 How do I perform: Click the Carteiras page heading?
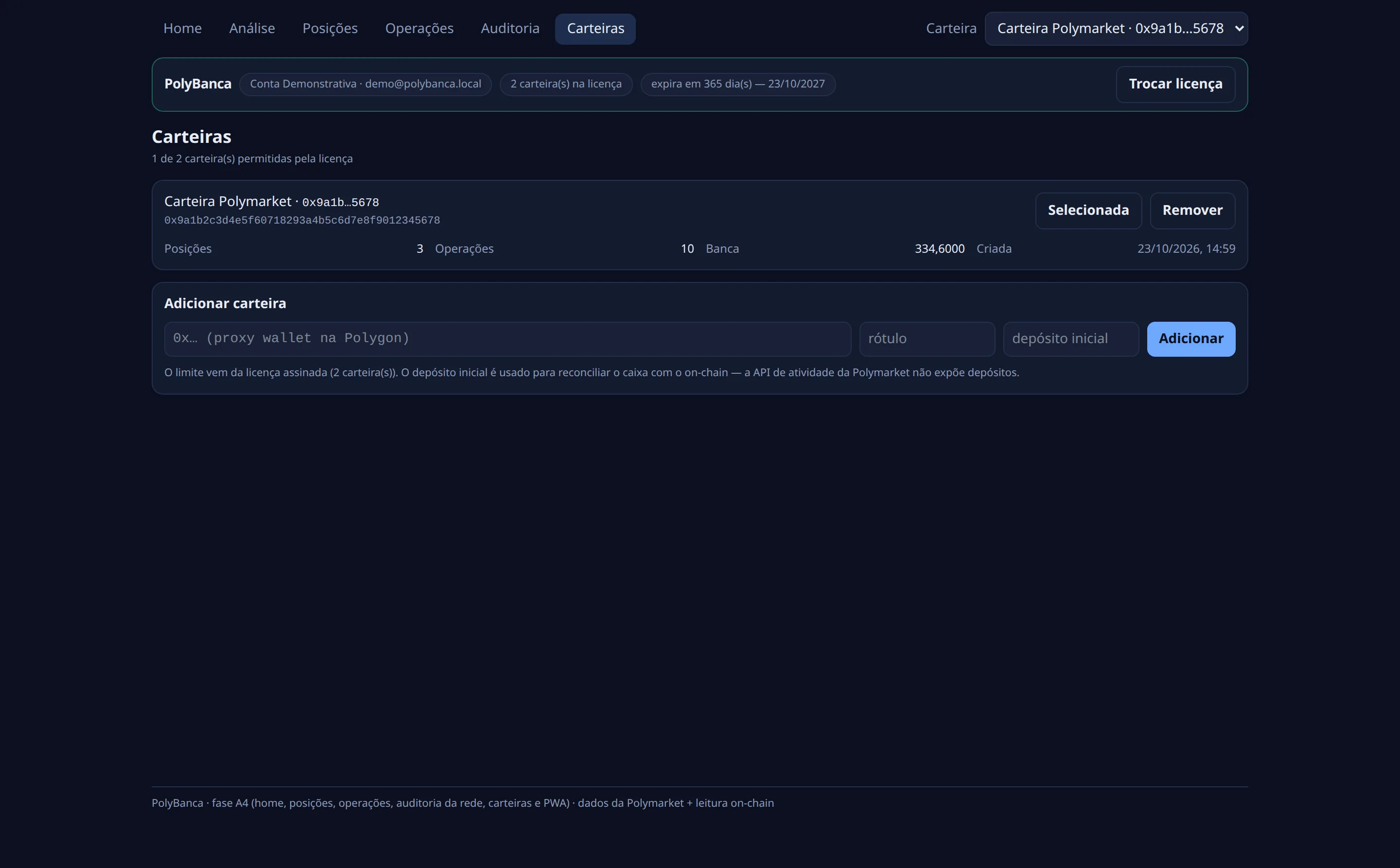click(191, 137)
